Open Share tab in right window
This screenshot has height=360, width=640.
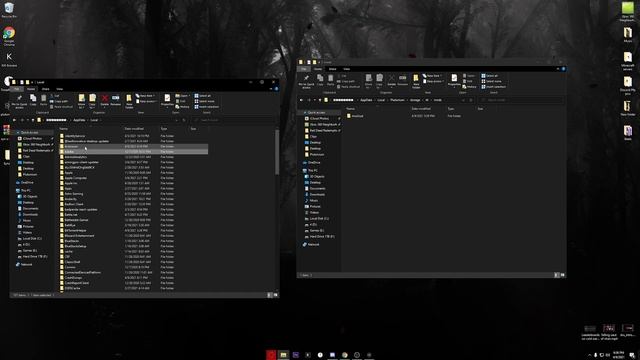point(333,69)
